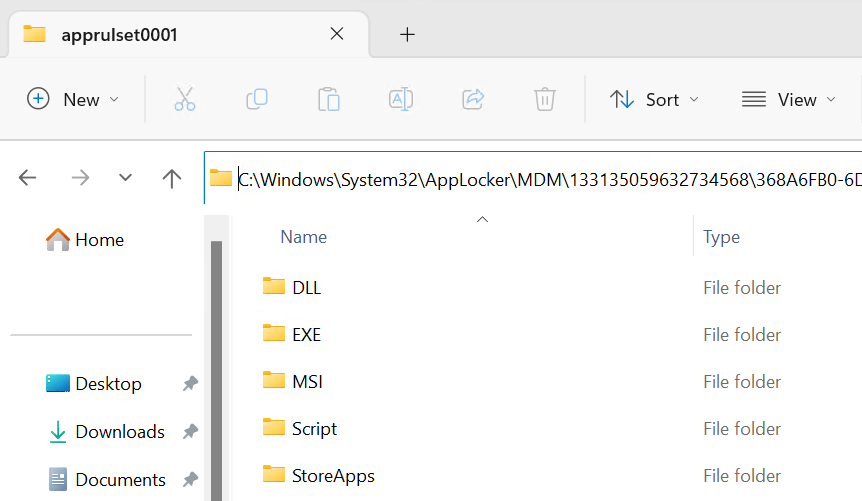Viewport: 862px width, 501px height.
Task: Add a new tab with plus button
Action: 407,34
